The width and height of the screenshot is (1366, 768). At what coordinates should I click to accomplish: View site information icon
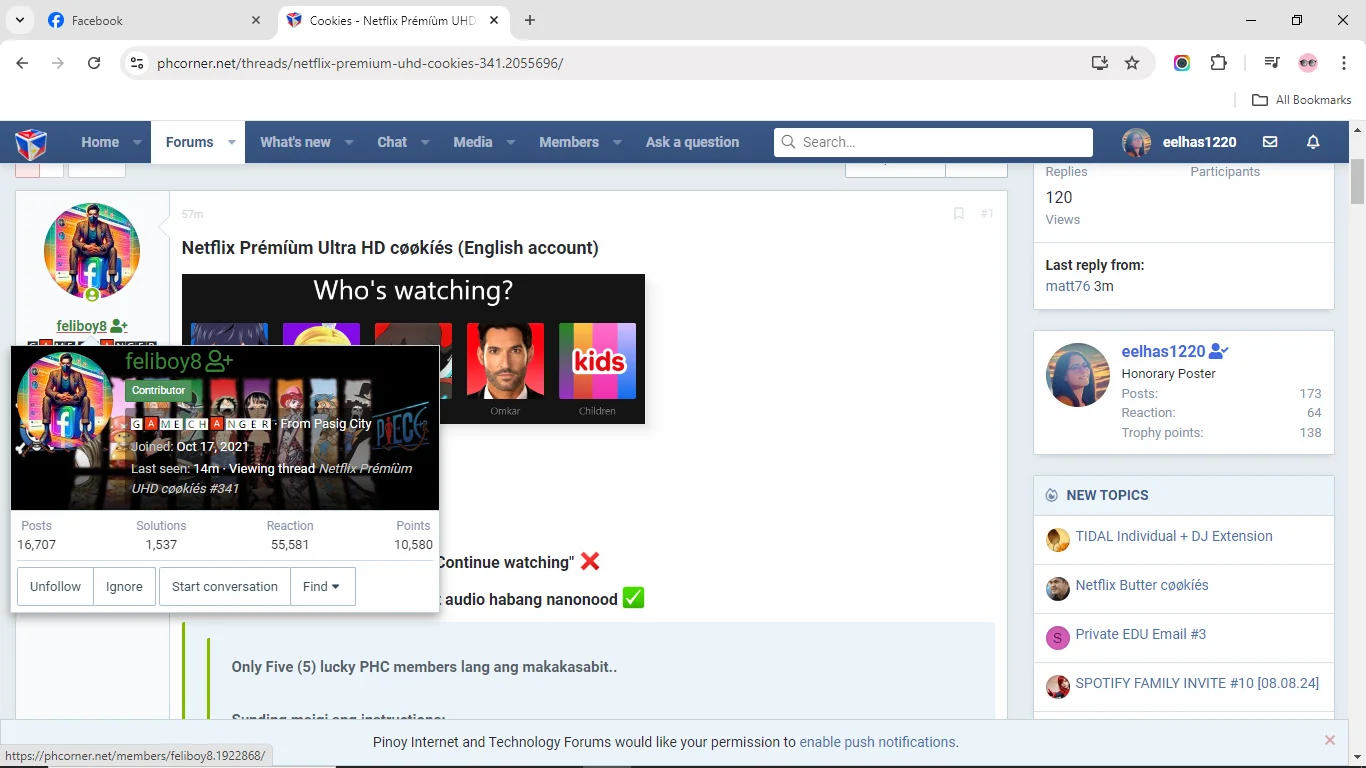[x=137, y=63]
